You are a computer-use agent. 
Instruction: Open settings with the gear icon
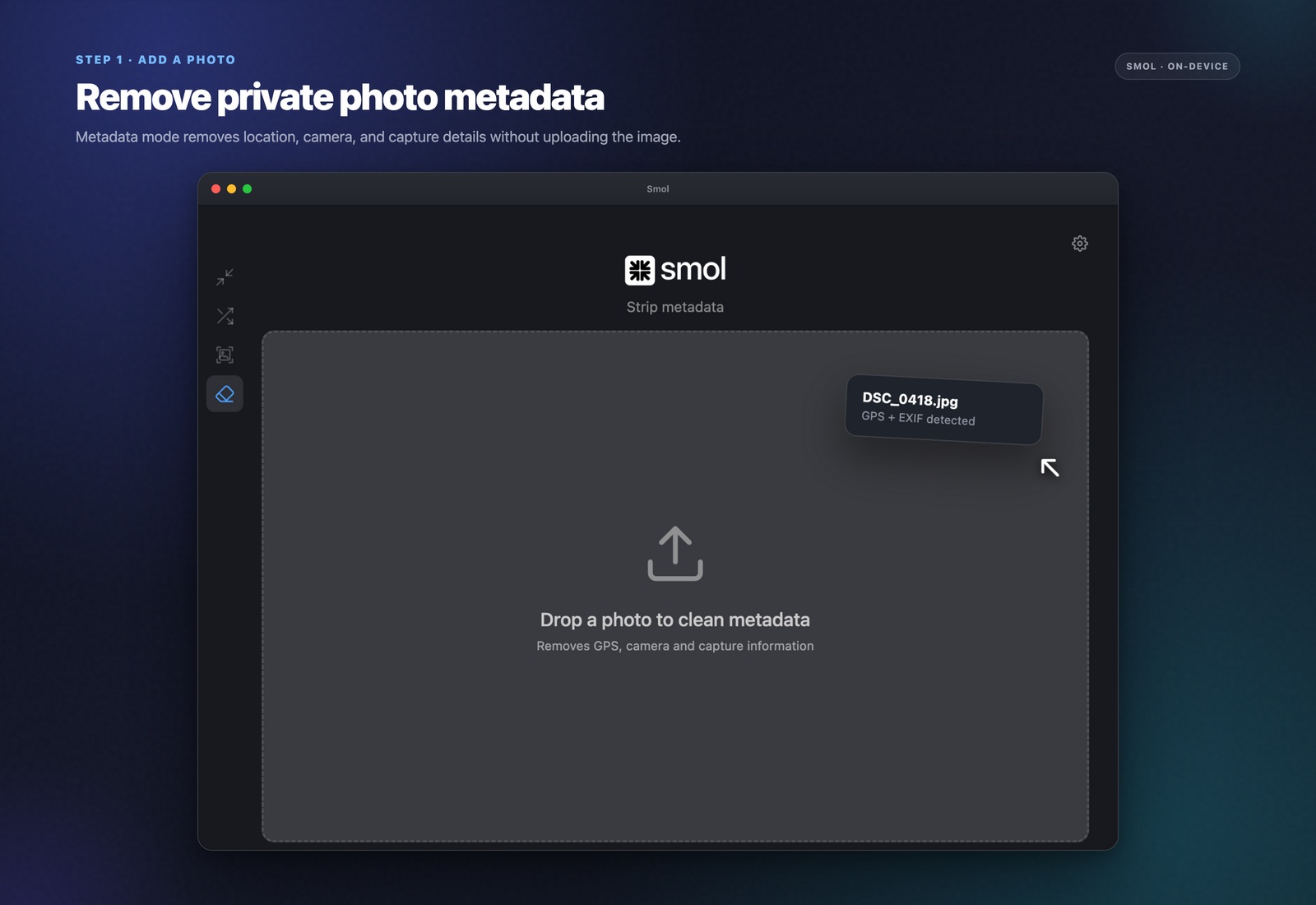point(1080,244)
